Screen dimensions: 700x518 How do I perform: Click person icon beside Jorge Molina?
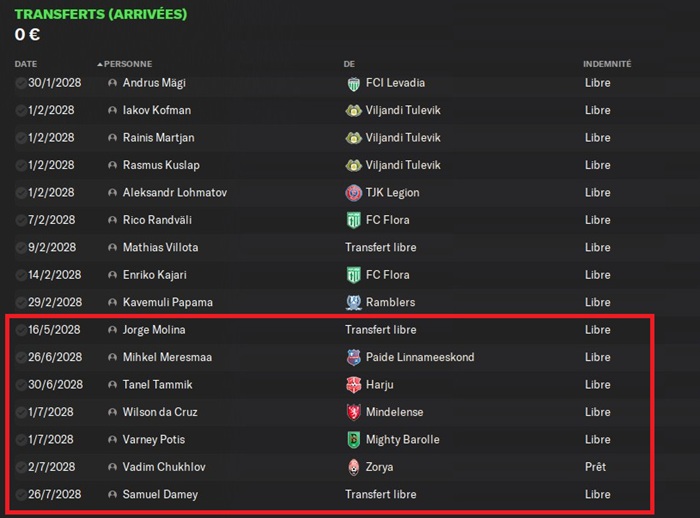(112, 330)
